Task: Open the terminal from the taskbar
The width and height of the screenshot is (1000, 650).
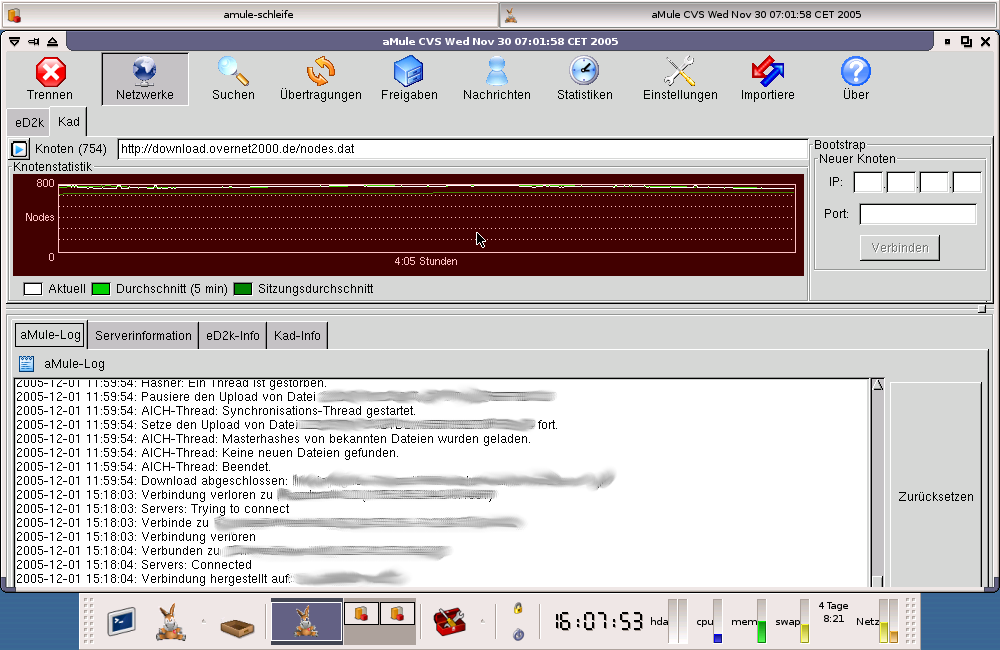Action: click(x=122, y=622)
